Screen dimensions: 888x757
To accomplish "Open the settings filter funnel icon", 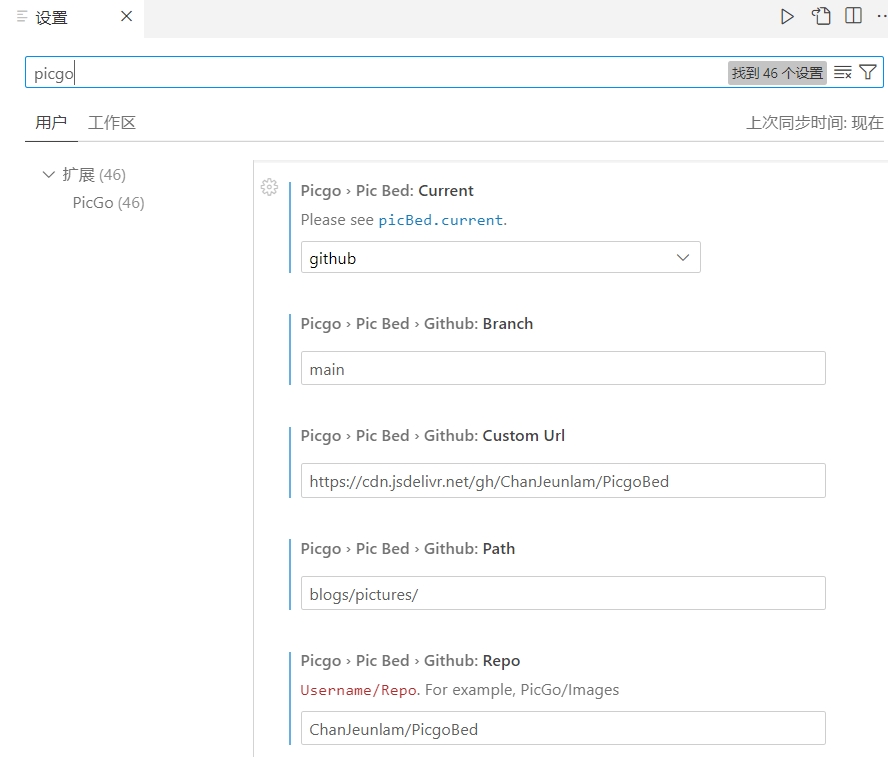I will tap(868, 72).
